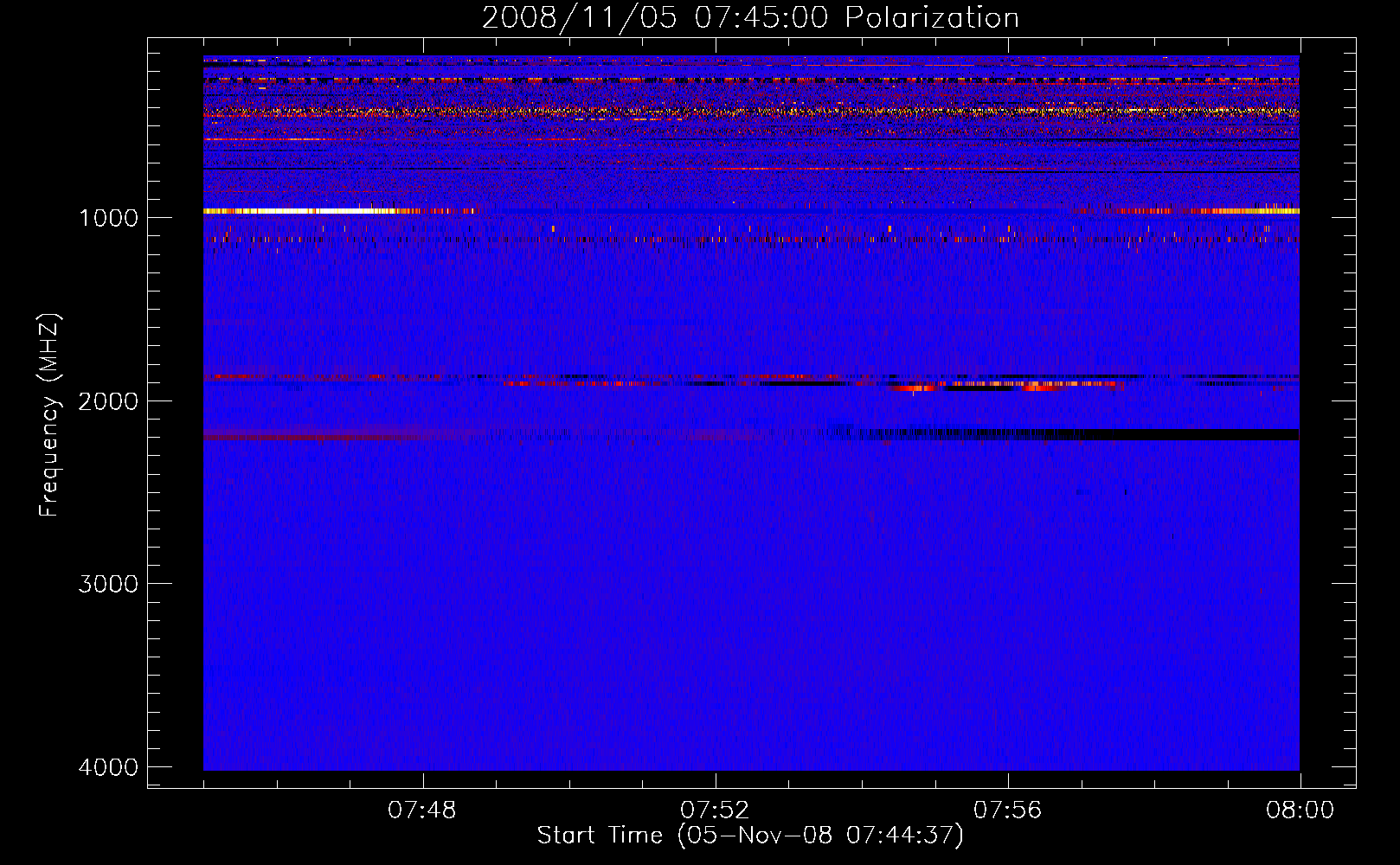
Task: Click the 3000 frequency tick label
Action: tap(108, 584)
